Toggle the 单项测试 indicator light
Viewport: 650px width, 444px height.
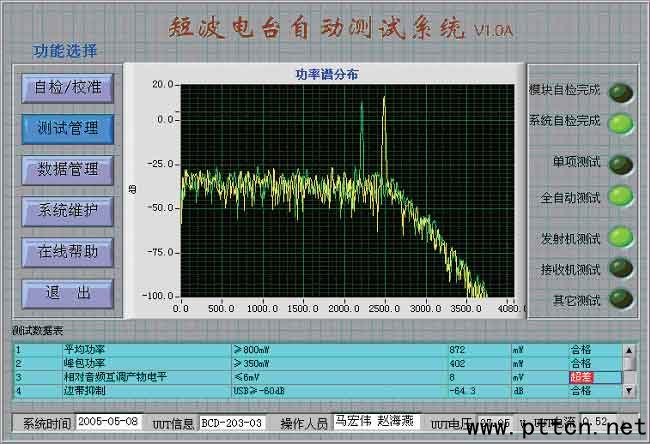pos(621,164)
